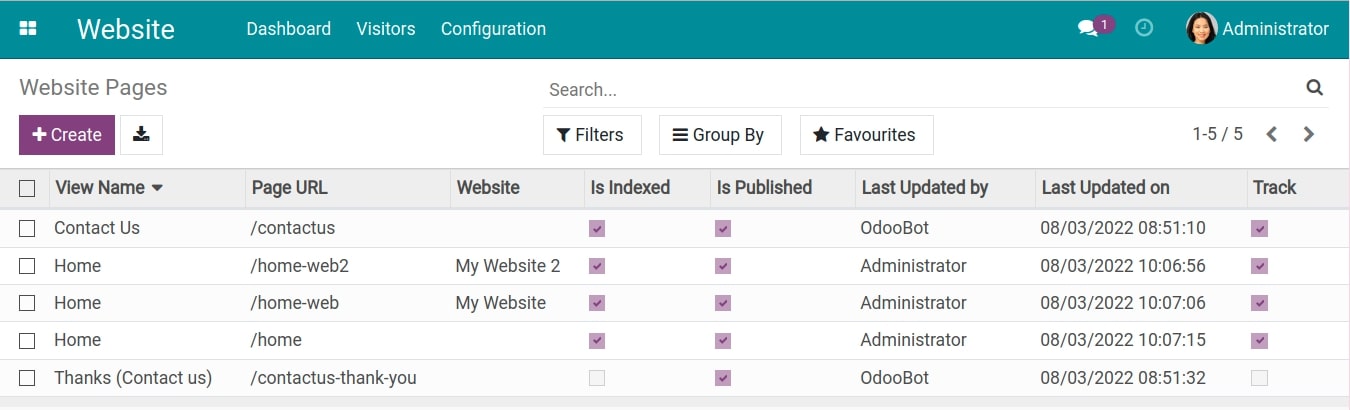Click the Create button
The height and width of the screenshot is (410, 1350).
[67, 135]
